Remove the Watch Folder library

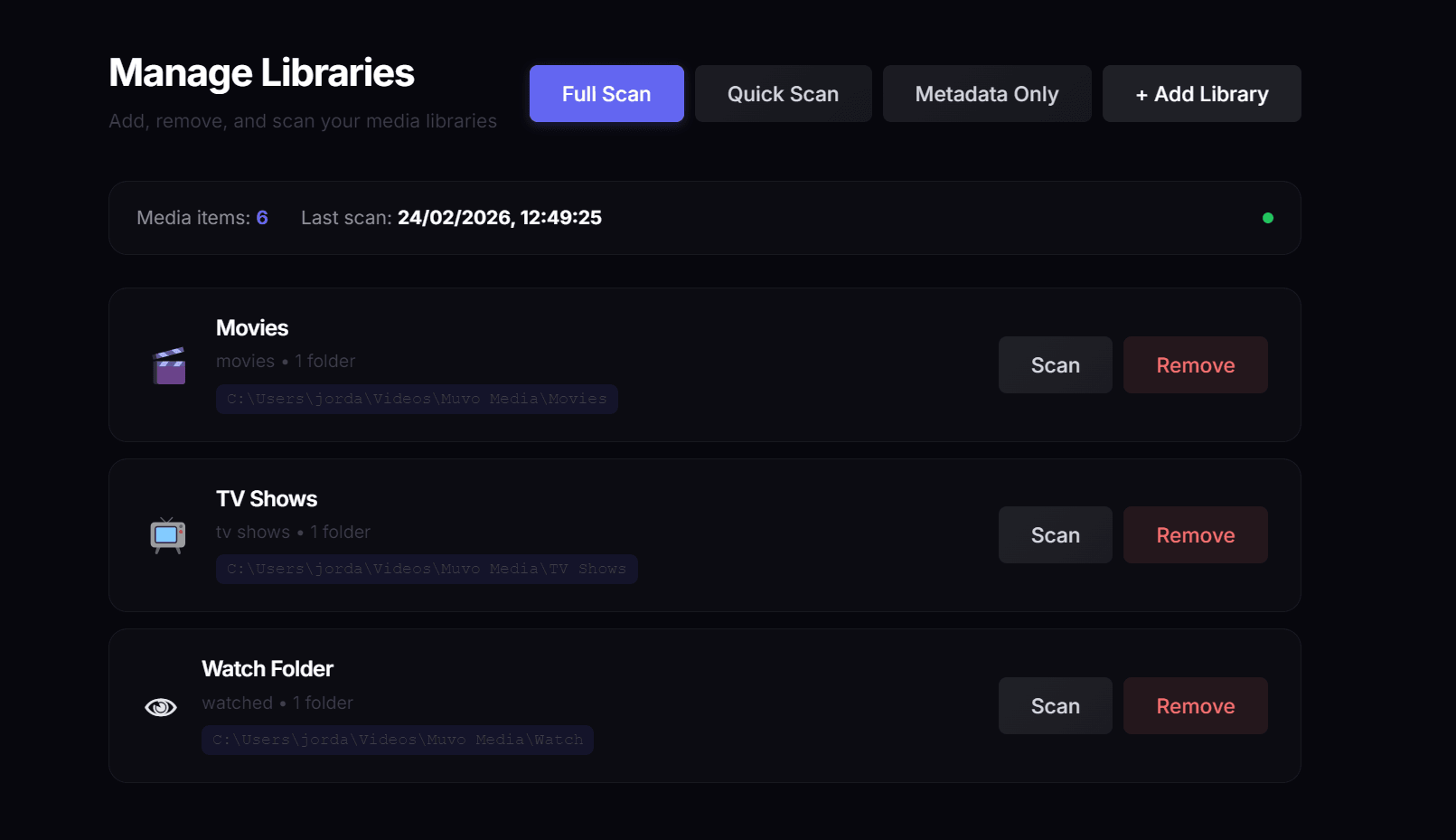point(1195,705)
